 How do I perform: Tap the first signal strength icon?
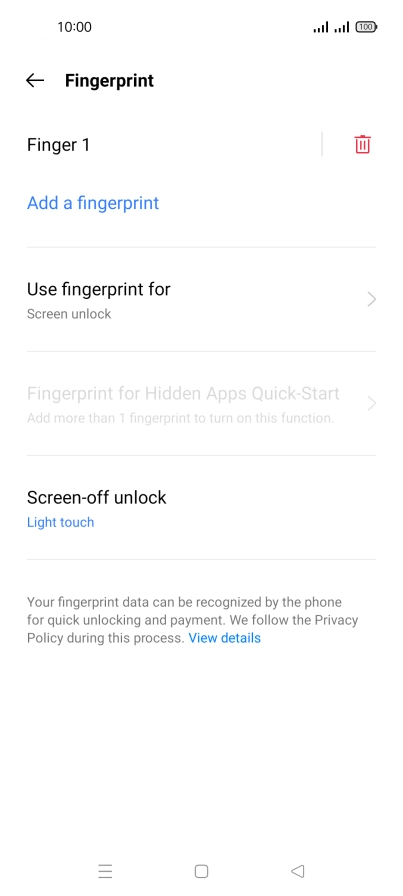tap(321, 27)
